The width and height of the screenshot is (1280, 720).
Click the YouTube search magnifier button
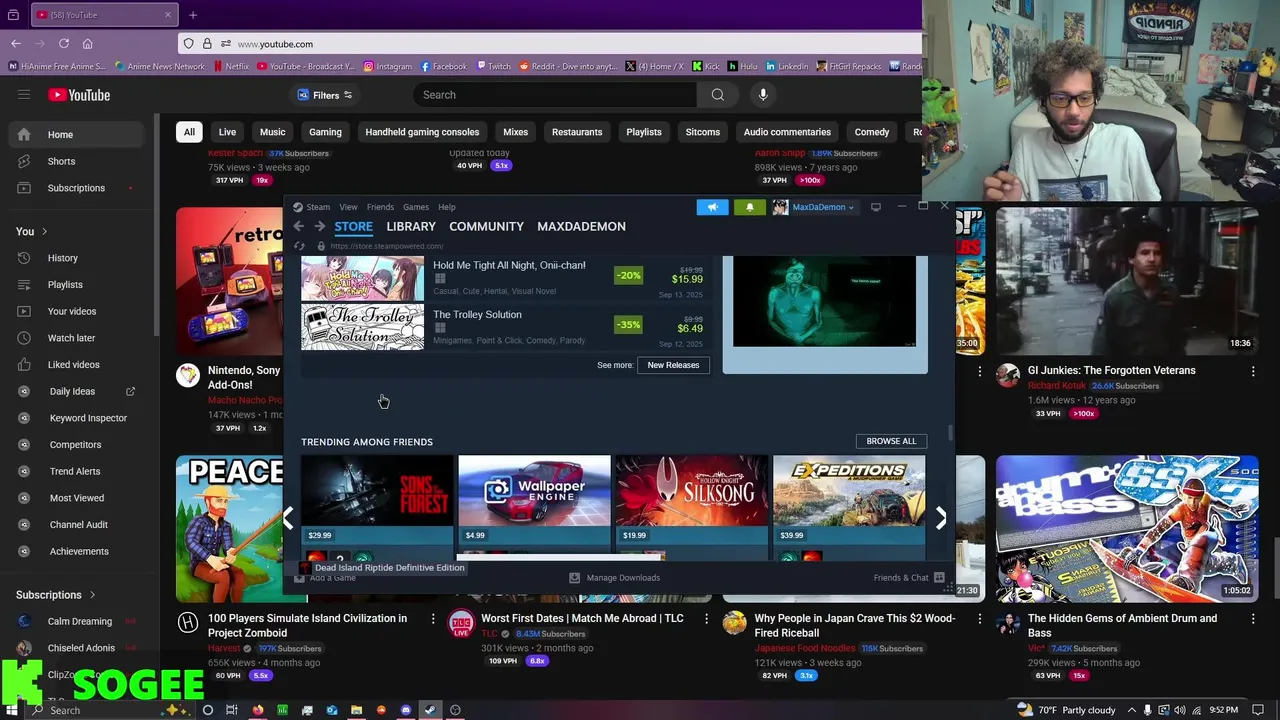(718, 95)
